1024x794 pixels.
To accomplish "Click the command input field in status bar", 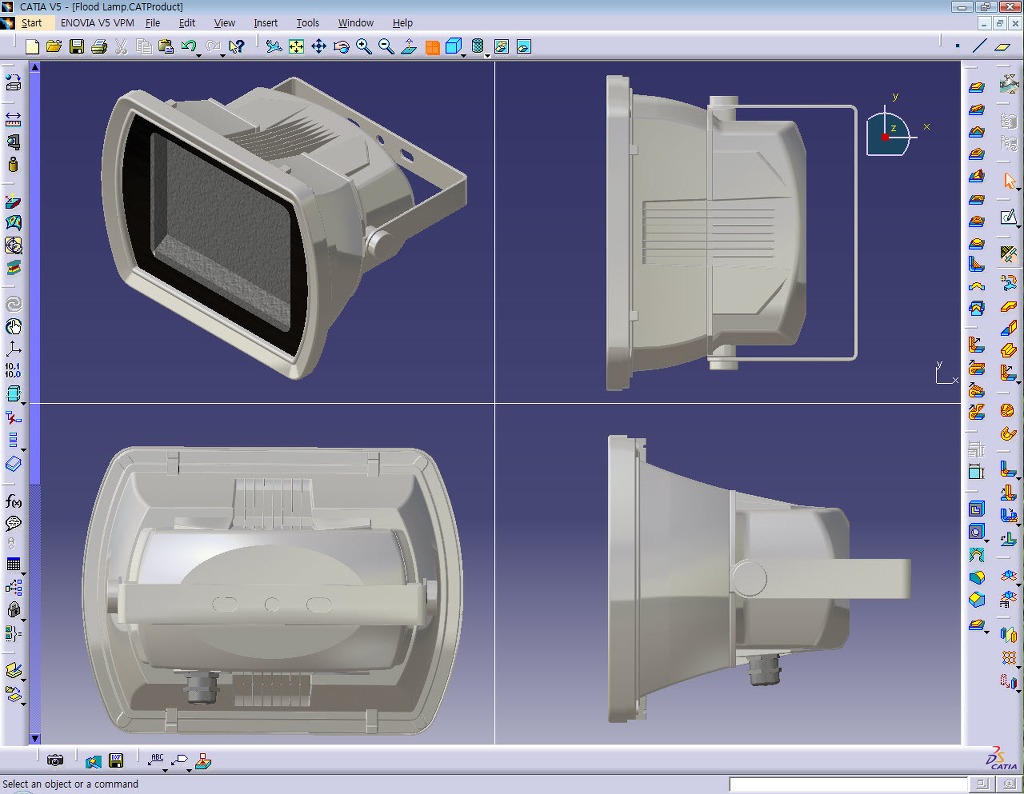I will pos(848,784).
